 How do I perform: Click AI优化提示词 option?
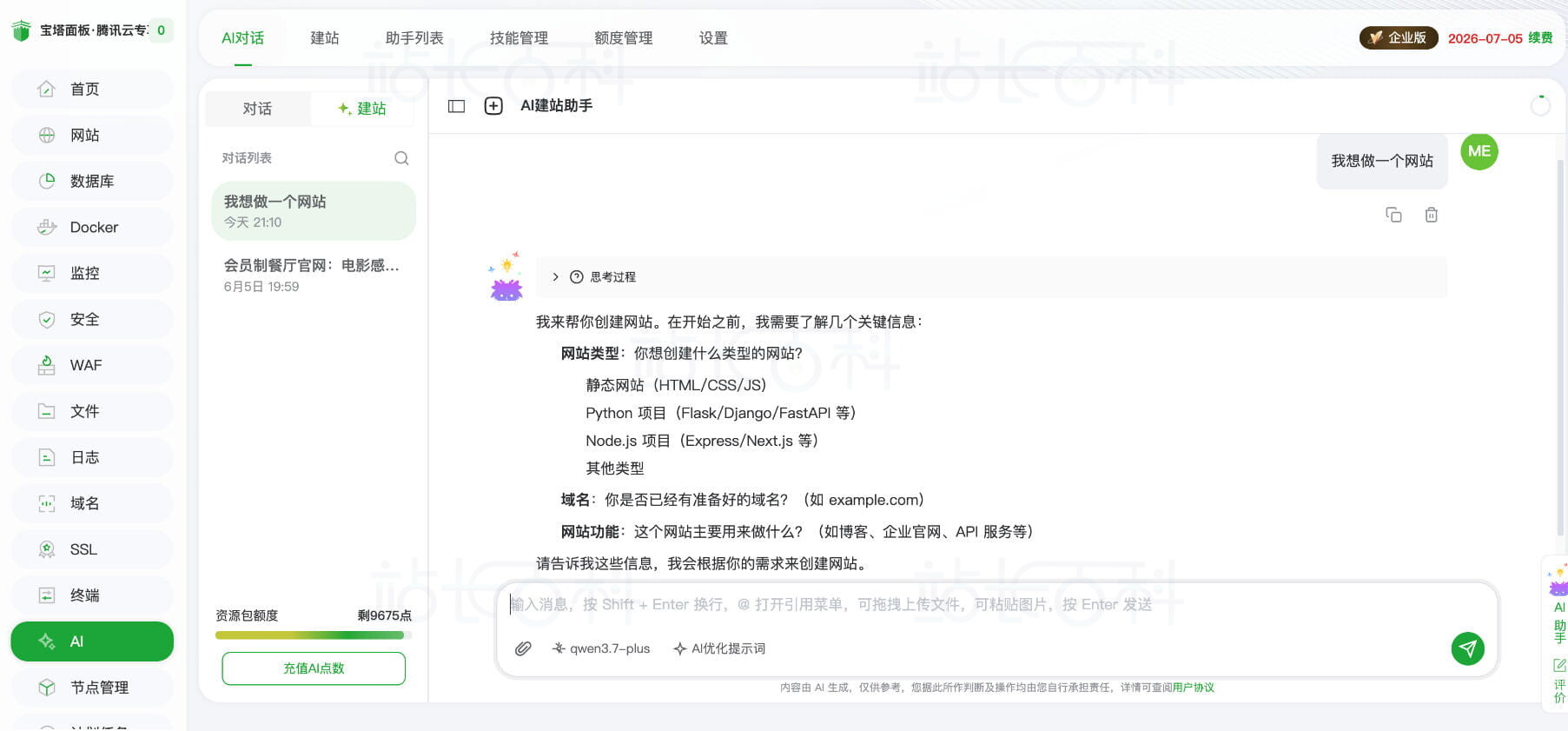click(719, 648)
